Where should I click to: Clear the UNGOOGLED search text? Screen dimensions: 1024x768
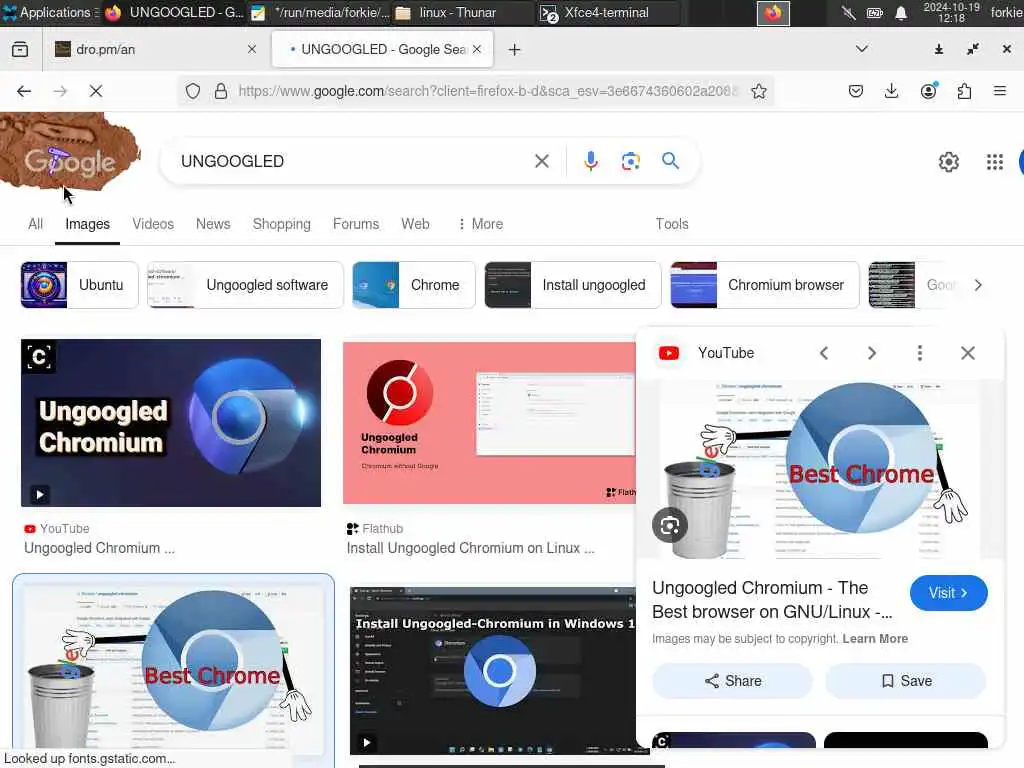(542, 161)
